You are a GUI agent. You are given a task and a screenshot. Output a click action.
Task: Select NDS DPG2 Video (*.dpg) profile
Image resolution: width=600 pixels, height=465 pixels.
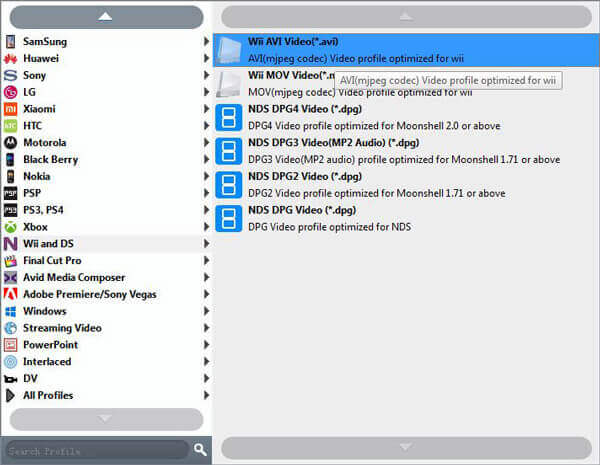(406, 185)
